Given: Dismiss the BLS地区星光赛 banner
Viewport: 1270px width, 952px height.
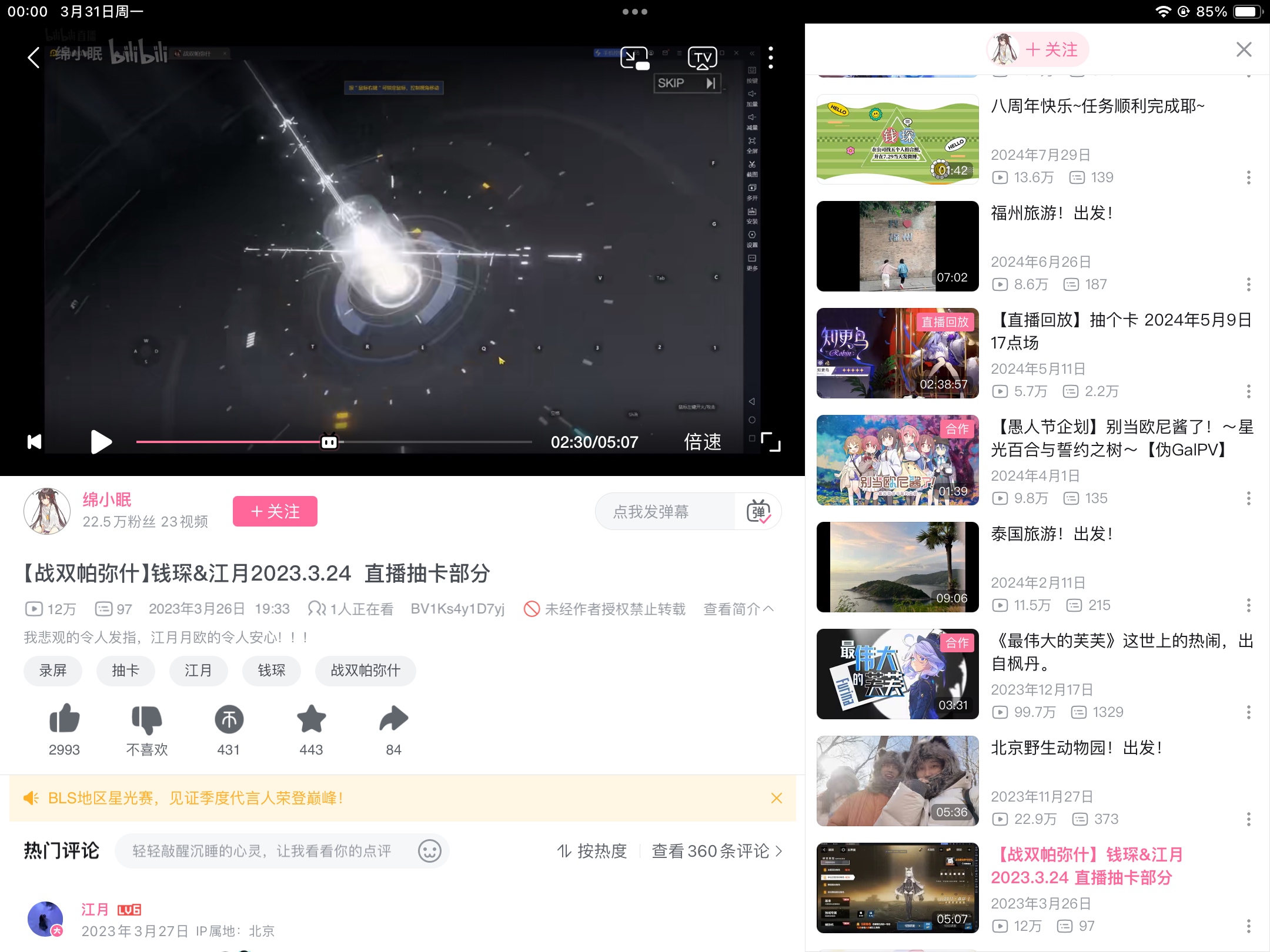Looking at the screenshot, I should [776, 798].
